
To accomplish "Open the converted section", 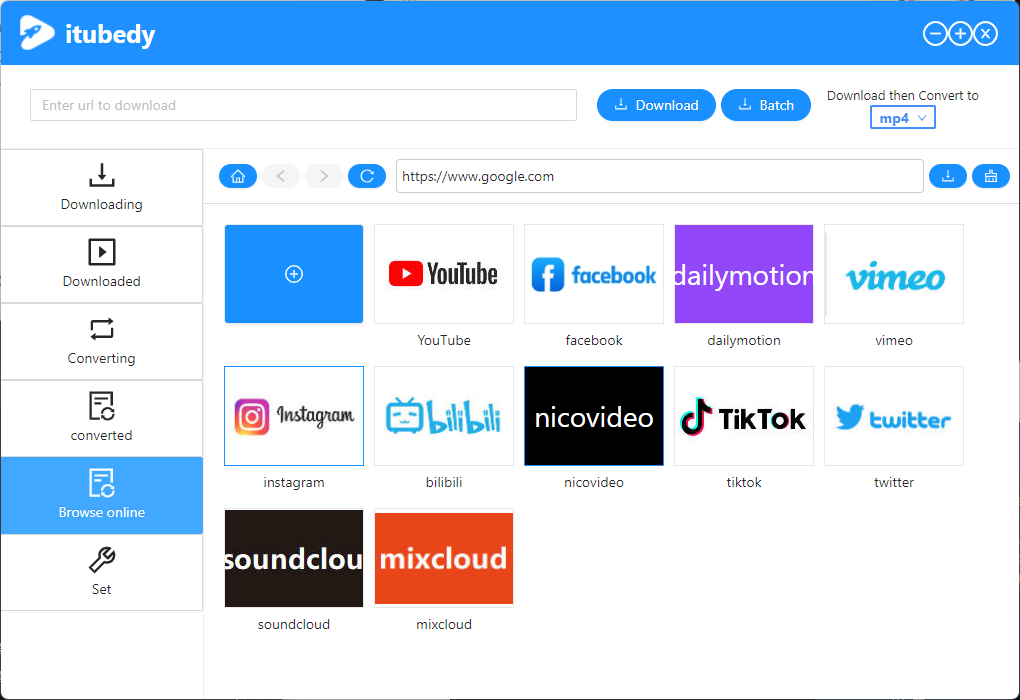I will [x=101, y=418].
